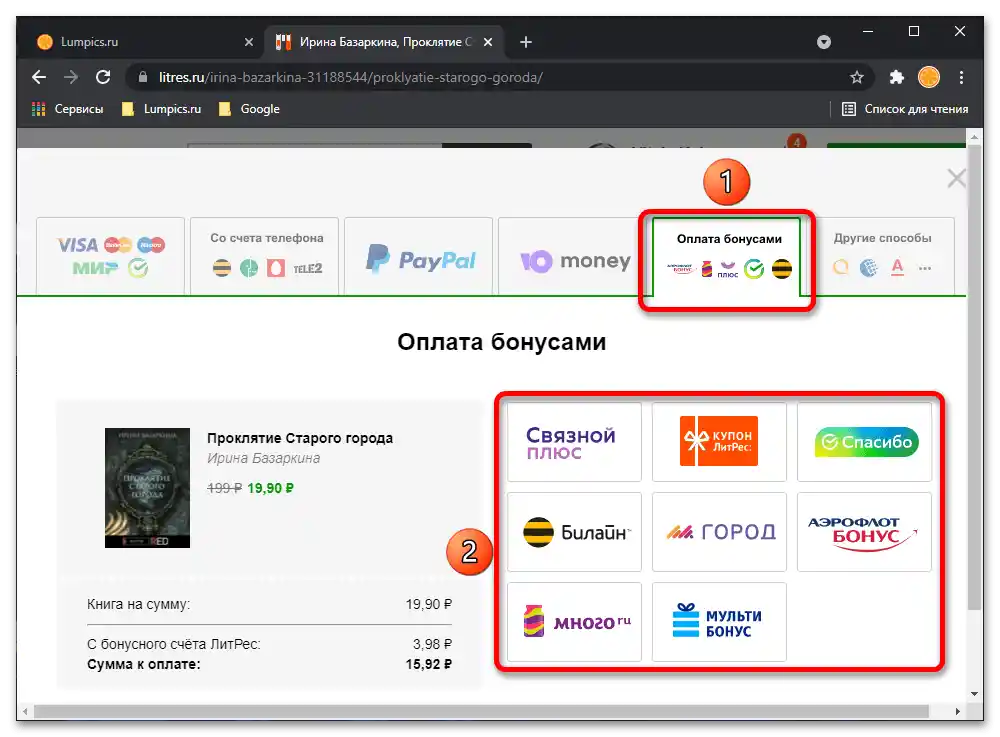
Task: Click the discounted price 19,90 ₽
Action: point(270,488)
